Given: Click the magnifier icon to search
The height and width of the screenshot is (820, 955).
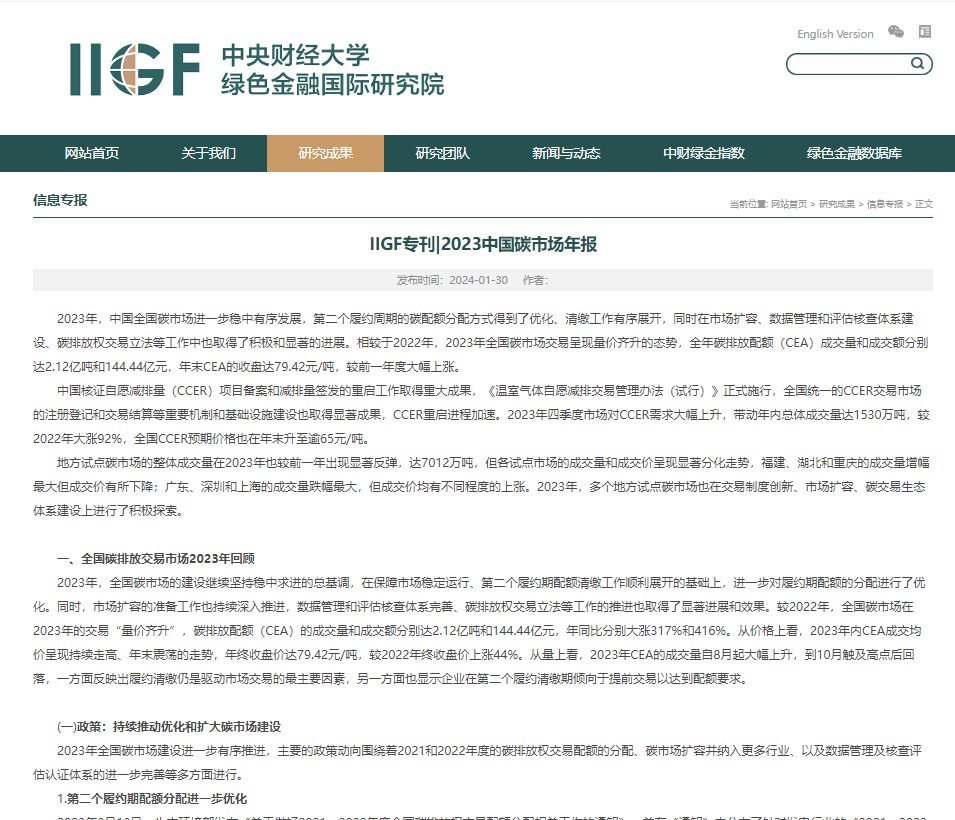Looking at the screenshot, I should 916,63.
